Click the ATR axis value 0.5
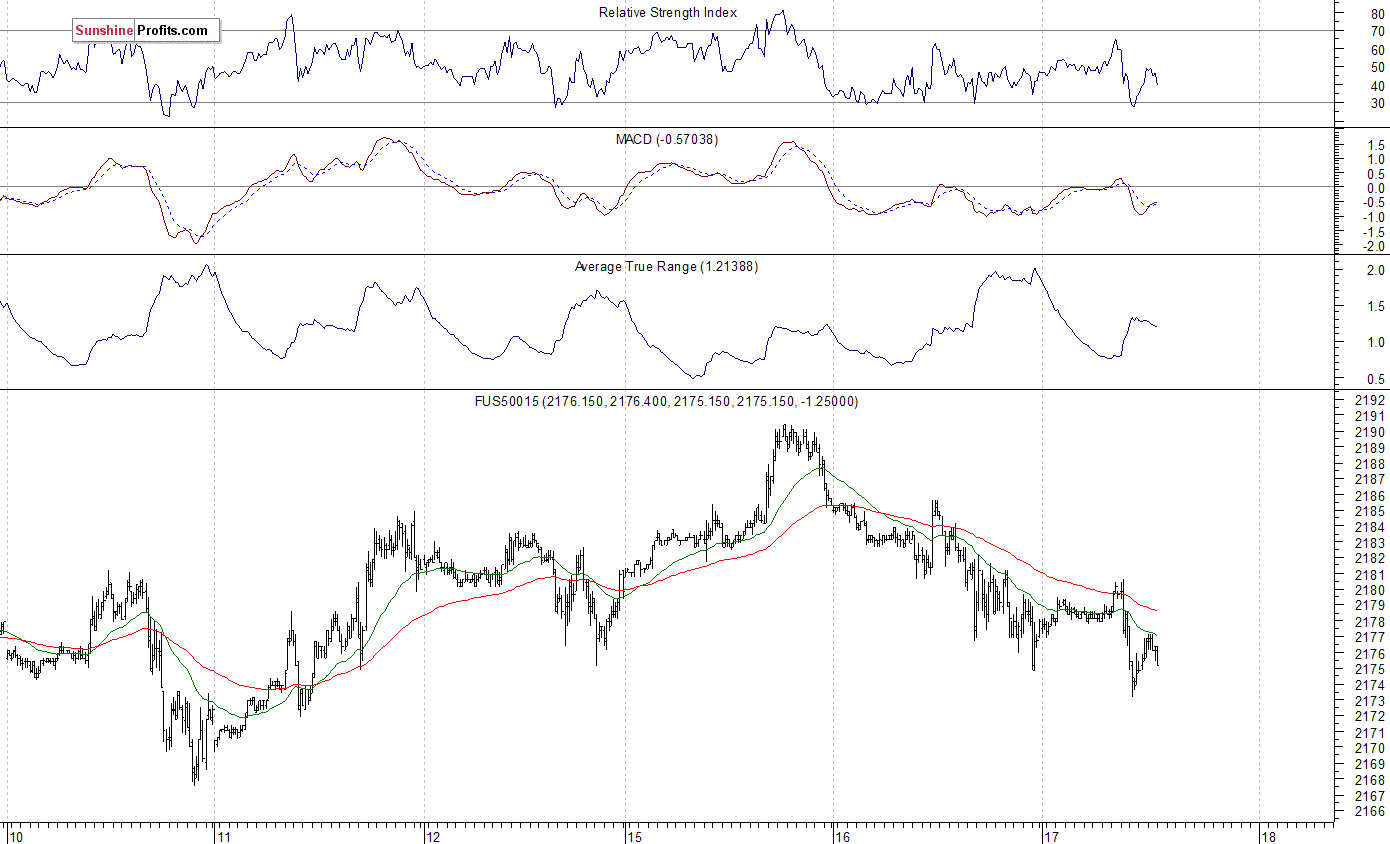The width and height of the screenshot is (1390, 844). pos(1375,380)
